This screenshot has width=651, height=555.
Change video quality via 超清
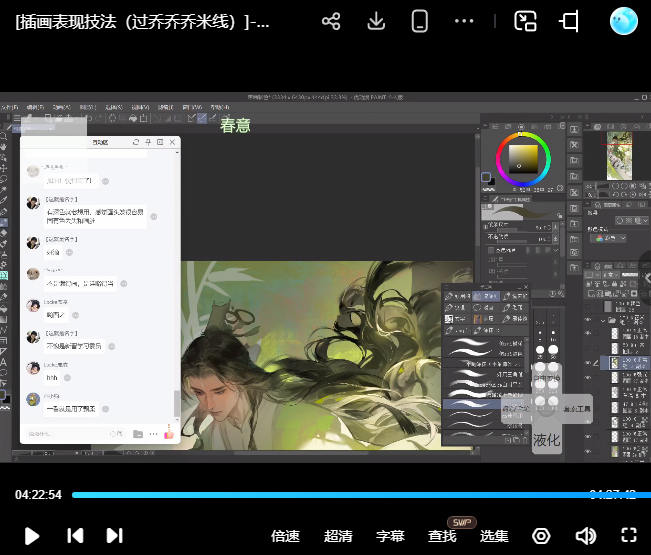338,536
